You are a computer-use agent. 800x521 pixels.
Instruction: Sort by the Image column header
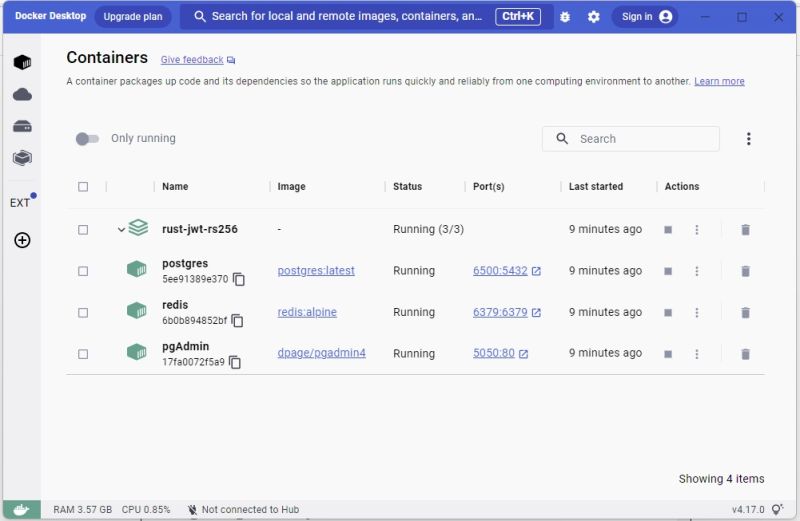[291, 187]
